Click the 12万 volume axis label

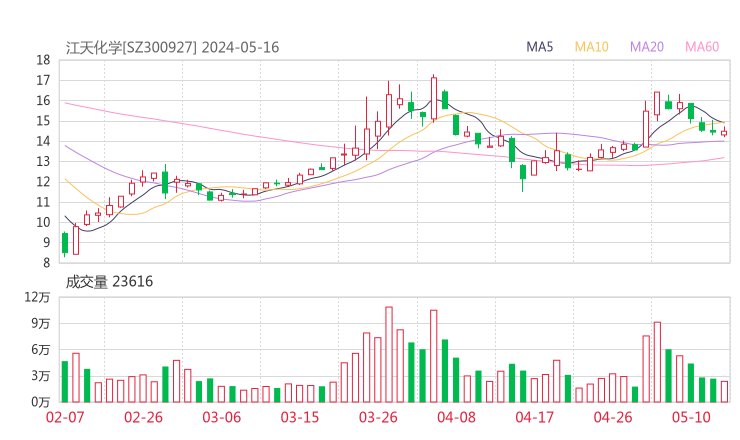(37, 297)
